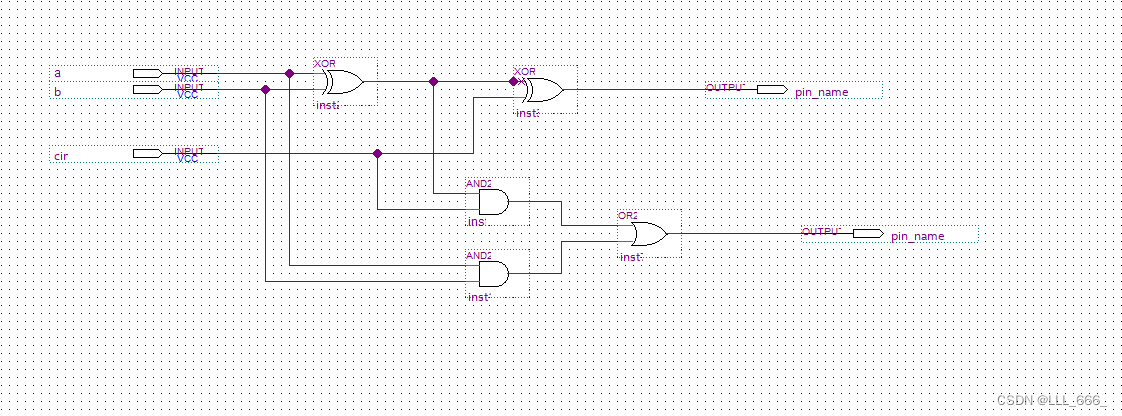Click the 'AND2' text of the lower AND gate
This screenshot has width=1122, height=416.
(479, 255)
